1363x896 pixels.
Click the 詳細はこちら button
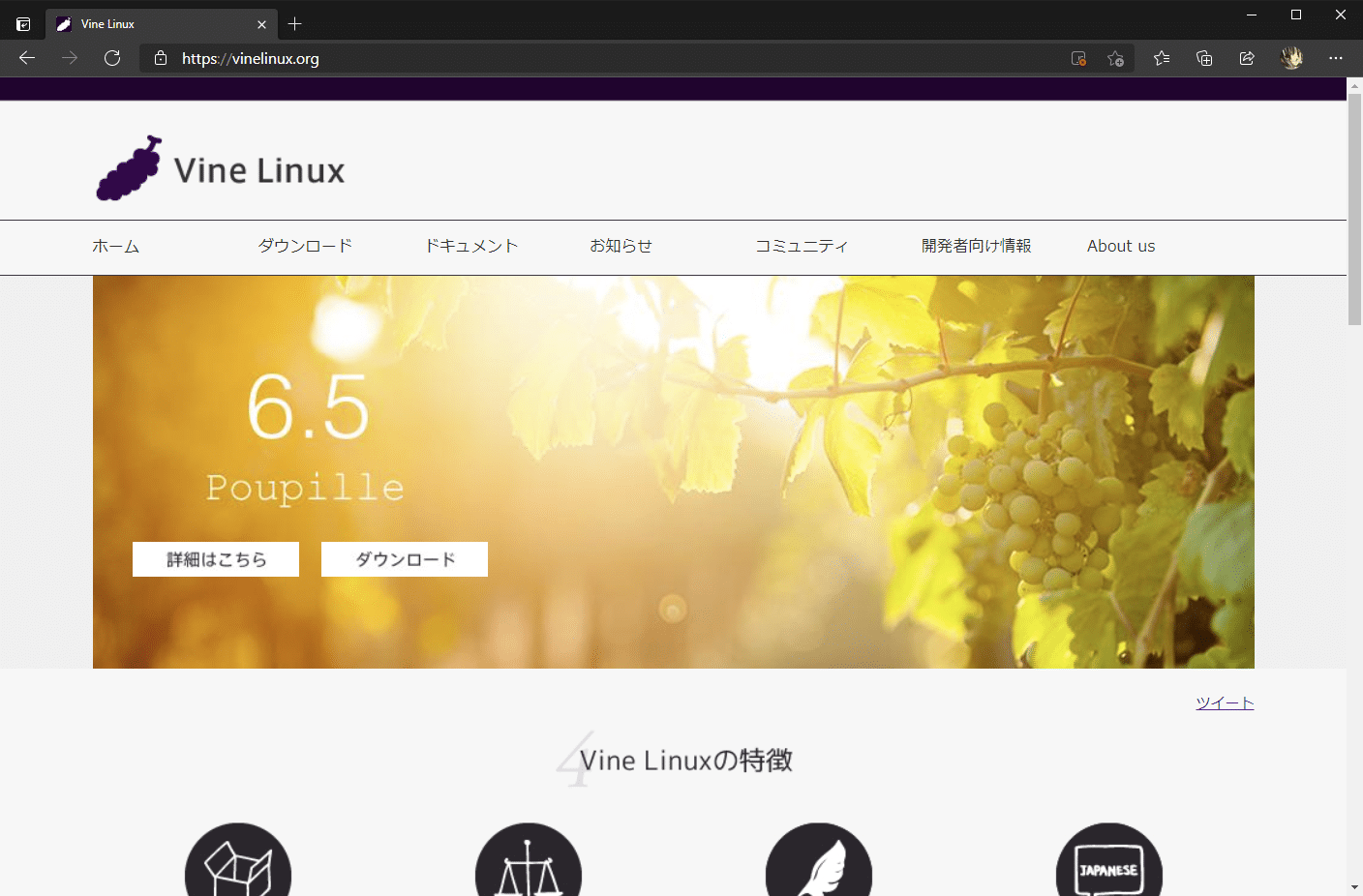(216, 559)
